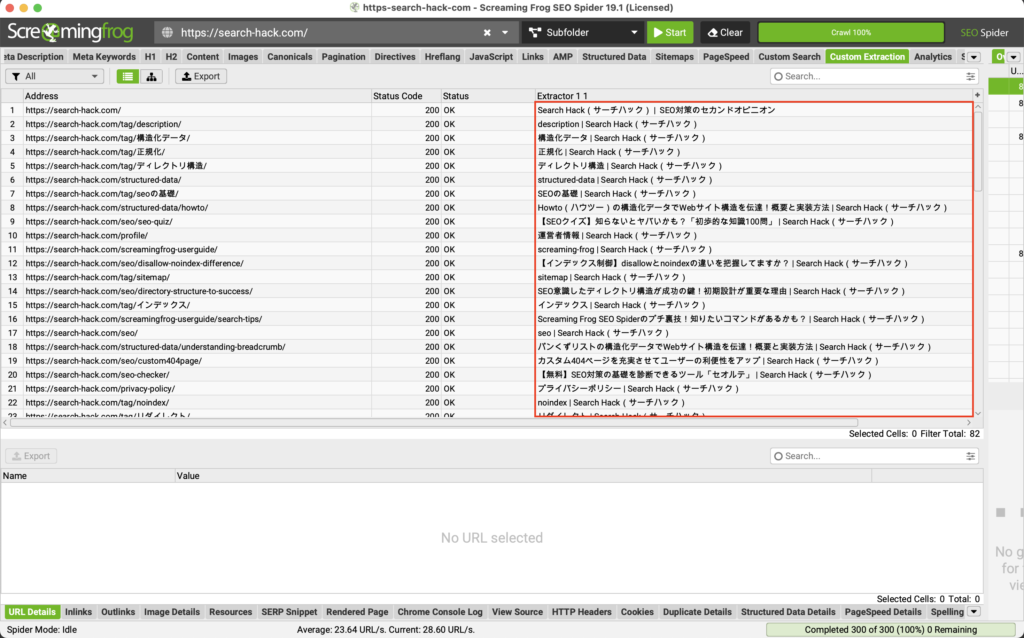Switch to the Inlinks bottom tab

pyautogui.click(x=78, y=612)
